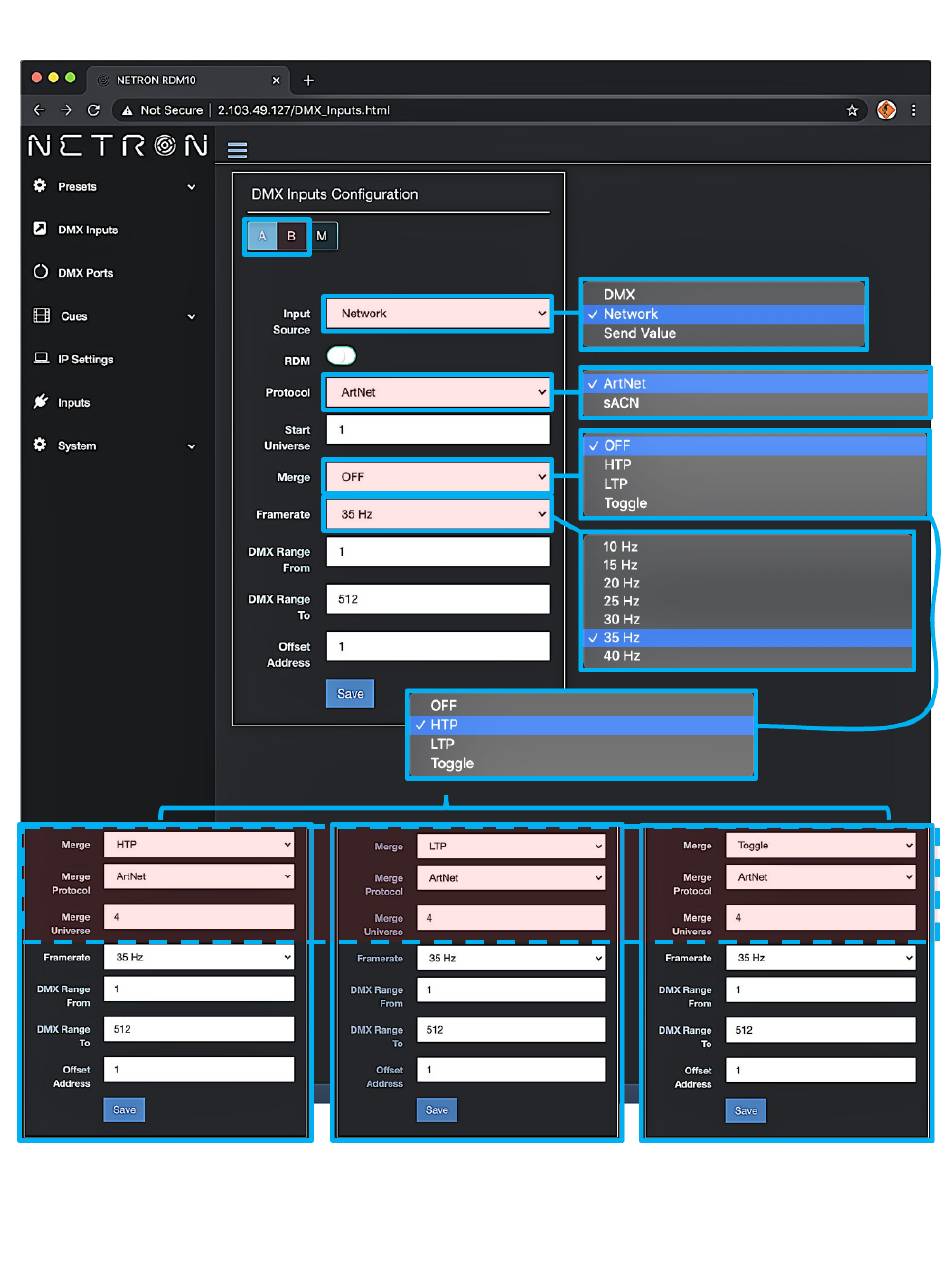
Task: Open the Merge dropdown showing OFF
Action: pyautogui.click(x=438, y=477)
